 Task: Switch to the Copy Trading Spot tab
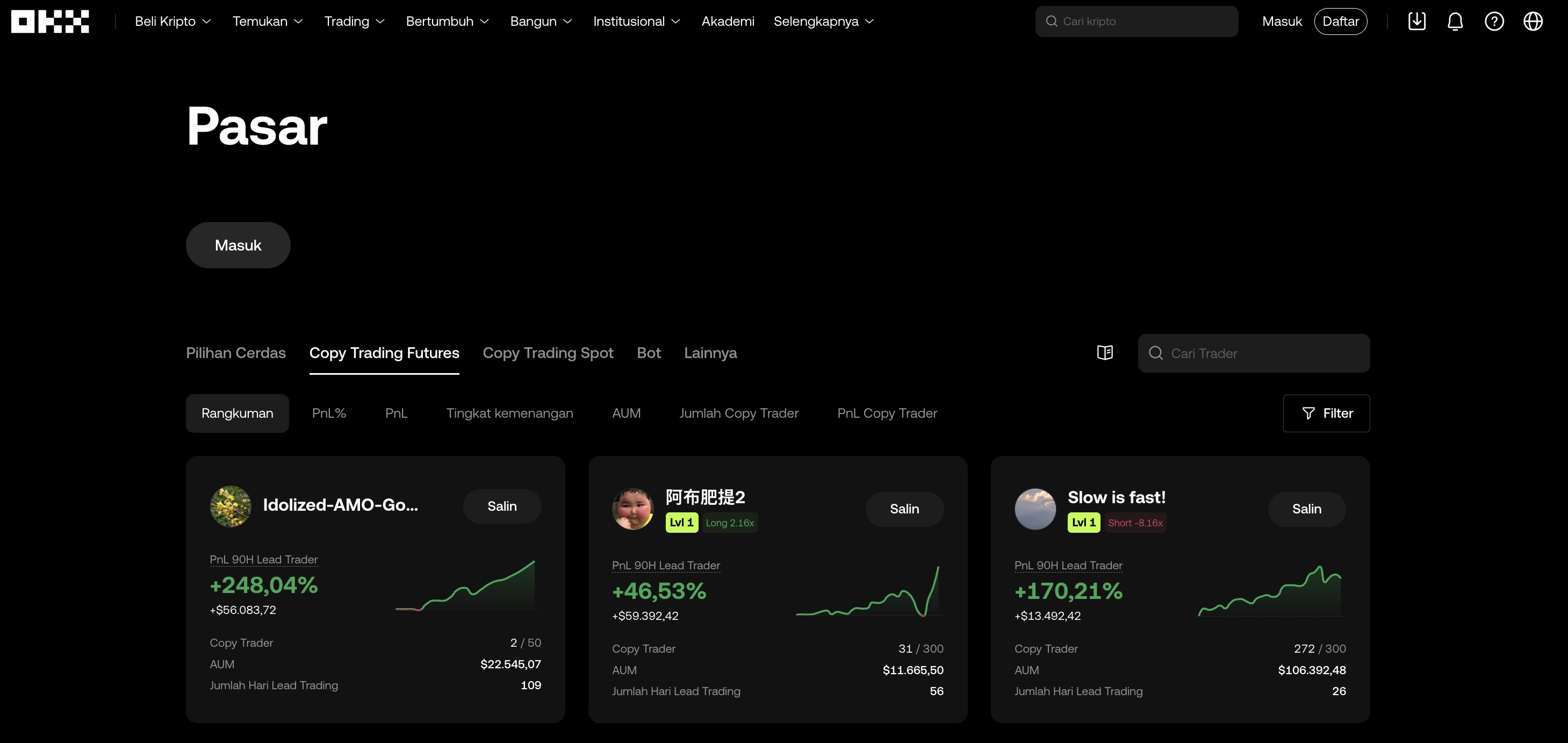548,353
